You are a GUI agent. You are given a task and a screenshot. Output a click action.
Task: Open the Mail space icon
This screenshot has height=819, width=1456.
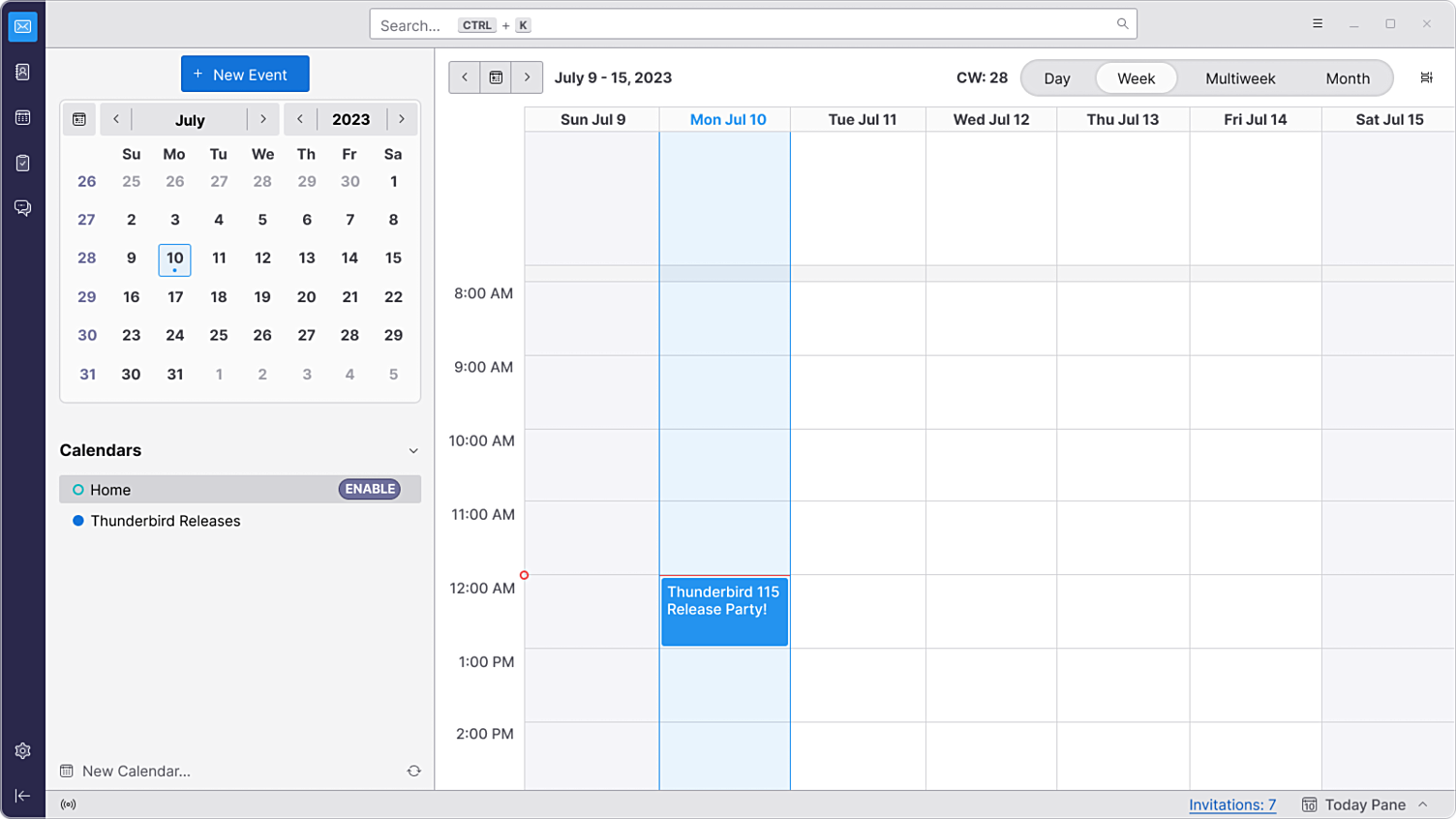[x=22, y=26]
